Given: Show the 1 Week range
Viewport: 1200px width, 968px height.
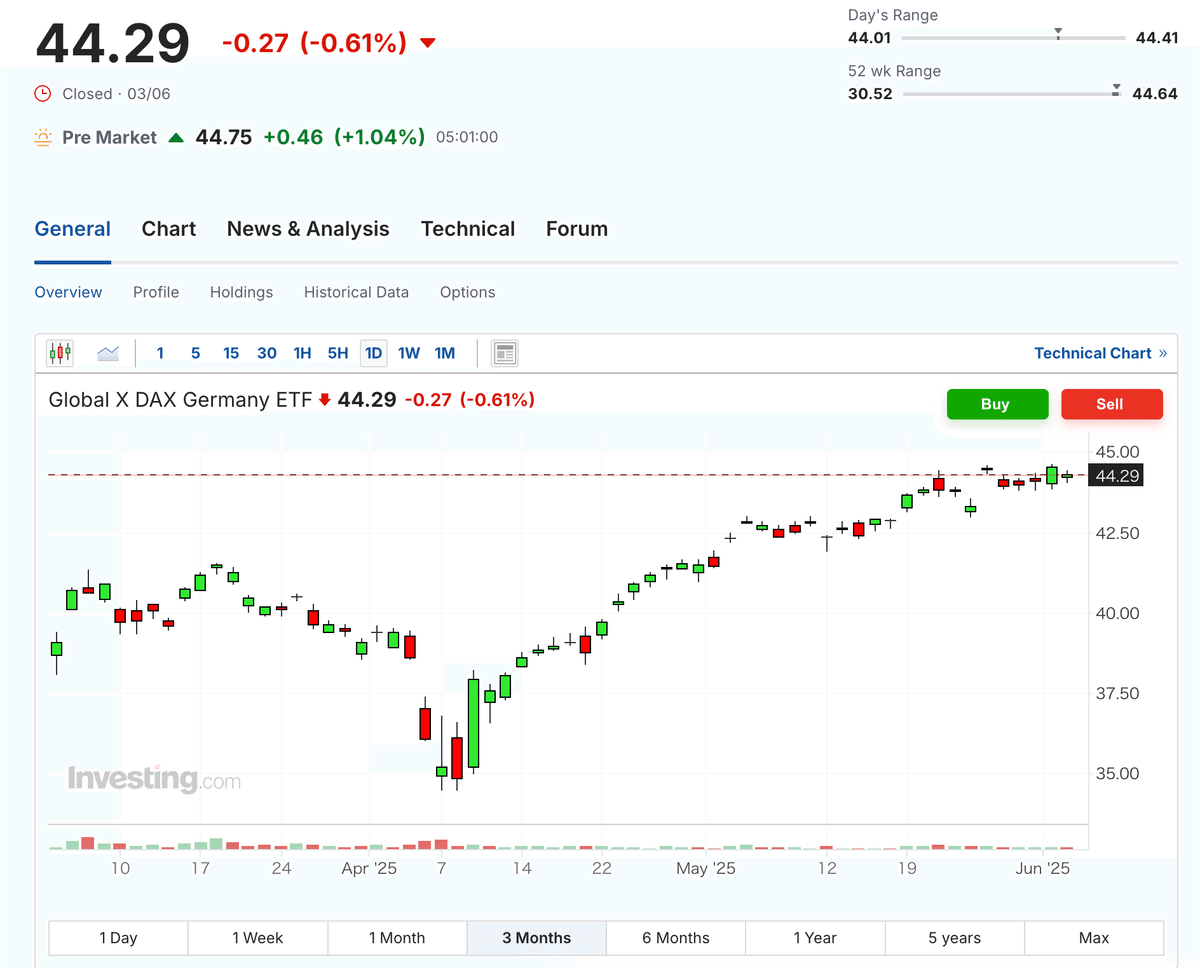Looking at the screenshot, I should pos(258,938).
